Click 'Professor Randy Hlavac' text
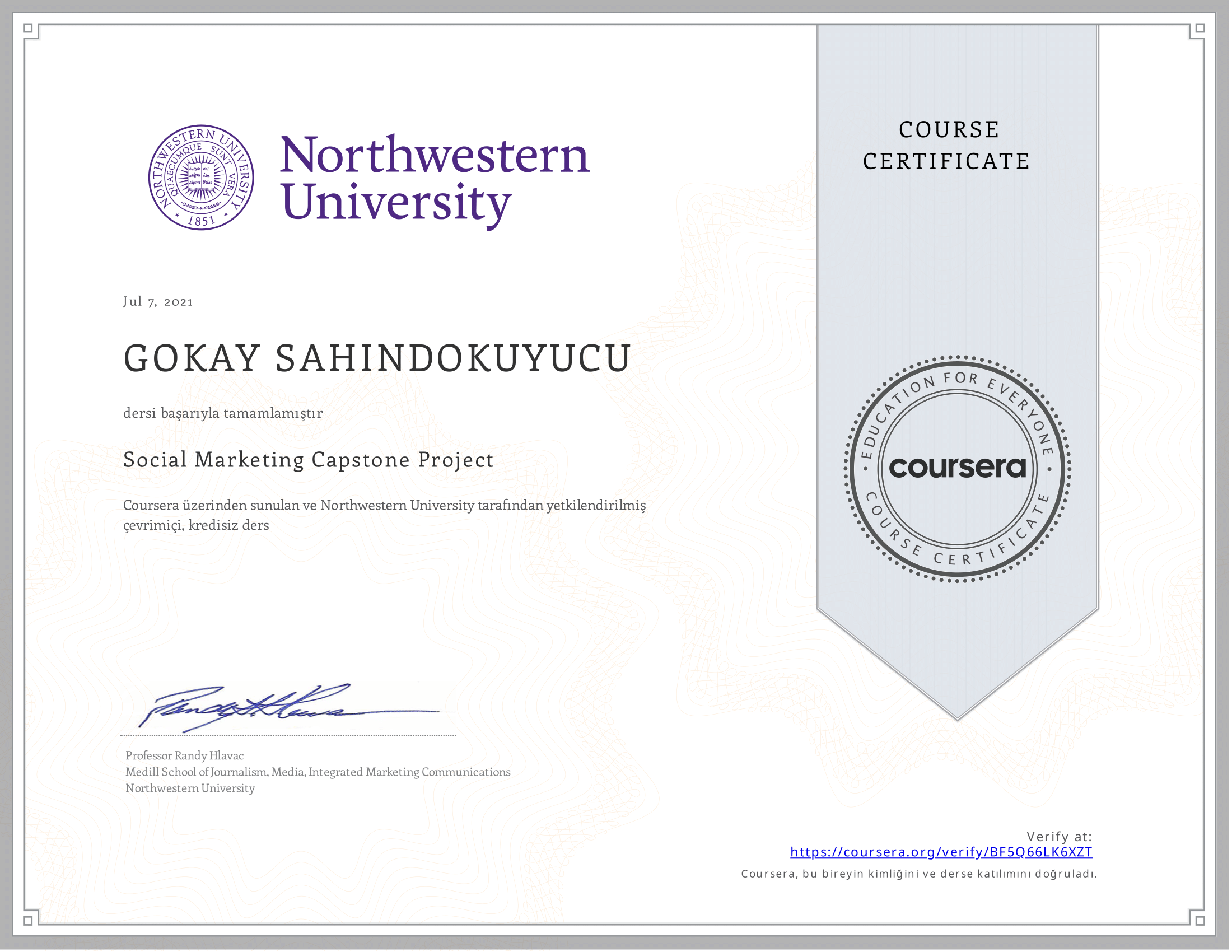The height and width of the screenshot is (952, 1232). point(184,756)
